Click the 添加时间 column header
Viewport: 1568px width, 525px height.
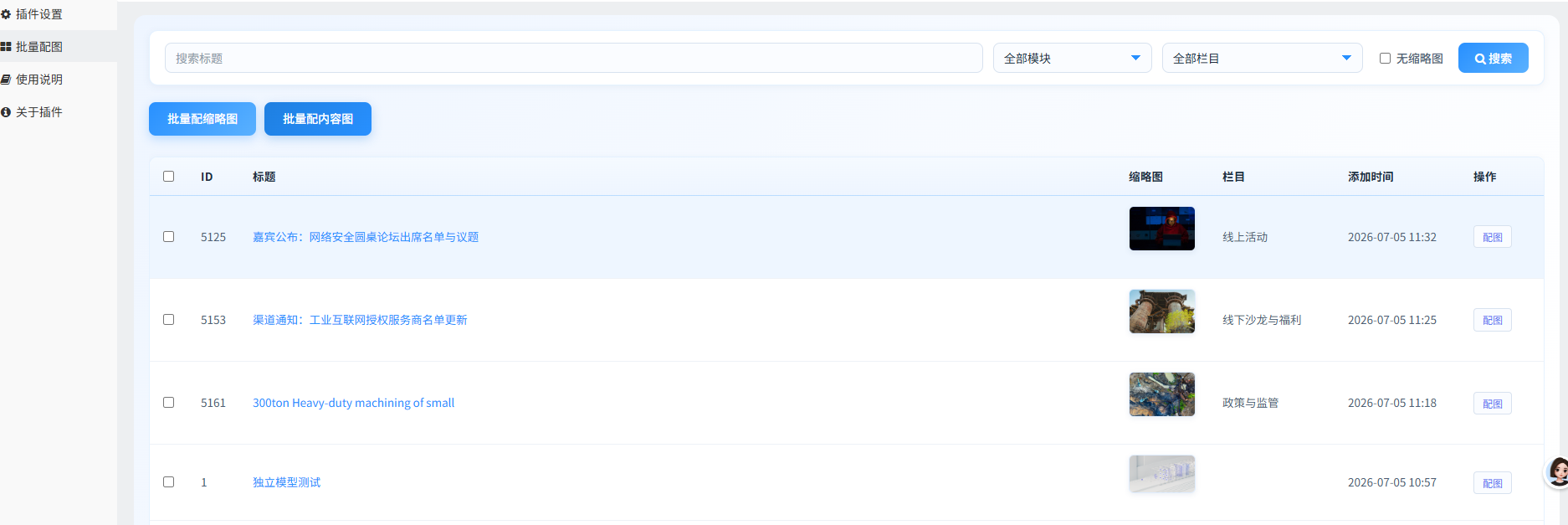[1371, 177]
